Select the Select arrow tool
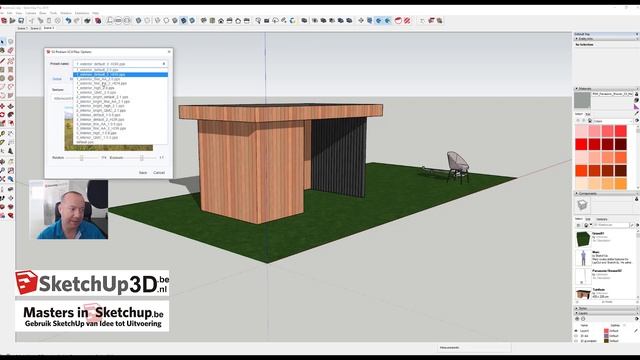Screen dimensions: 640x360 pyautogui.click(x=2, y=42)
